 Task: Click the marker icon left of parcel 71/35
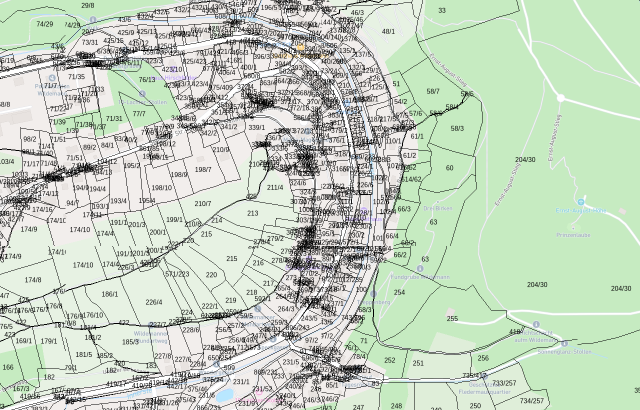point(52,78)
